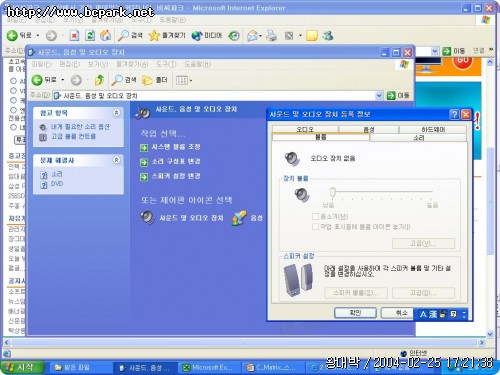
Task: Select third radio button in web page sidebar
Action: point(13,100)
